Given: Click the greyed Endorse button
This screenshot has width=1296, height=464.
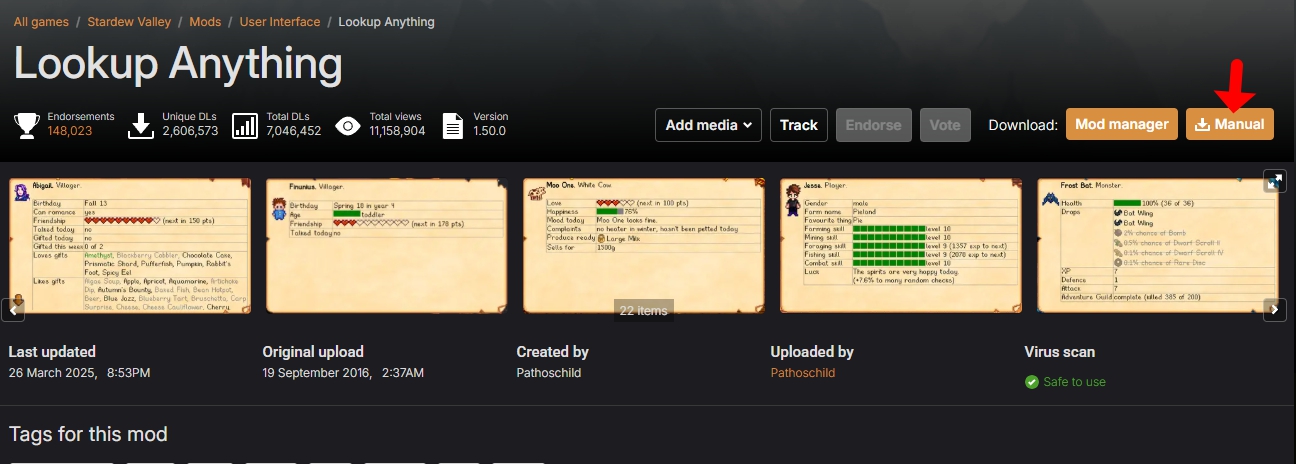Looking at the screenshot, I should pos(874,125).
